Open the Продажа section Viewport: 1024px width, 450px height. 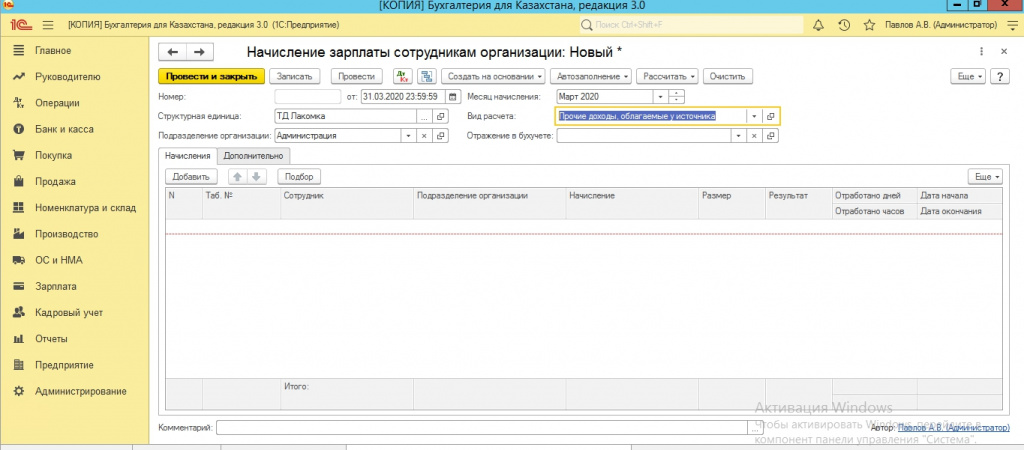(x=56, y=182)
